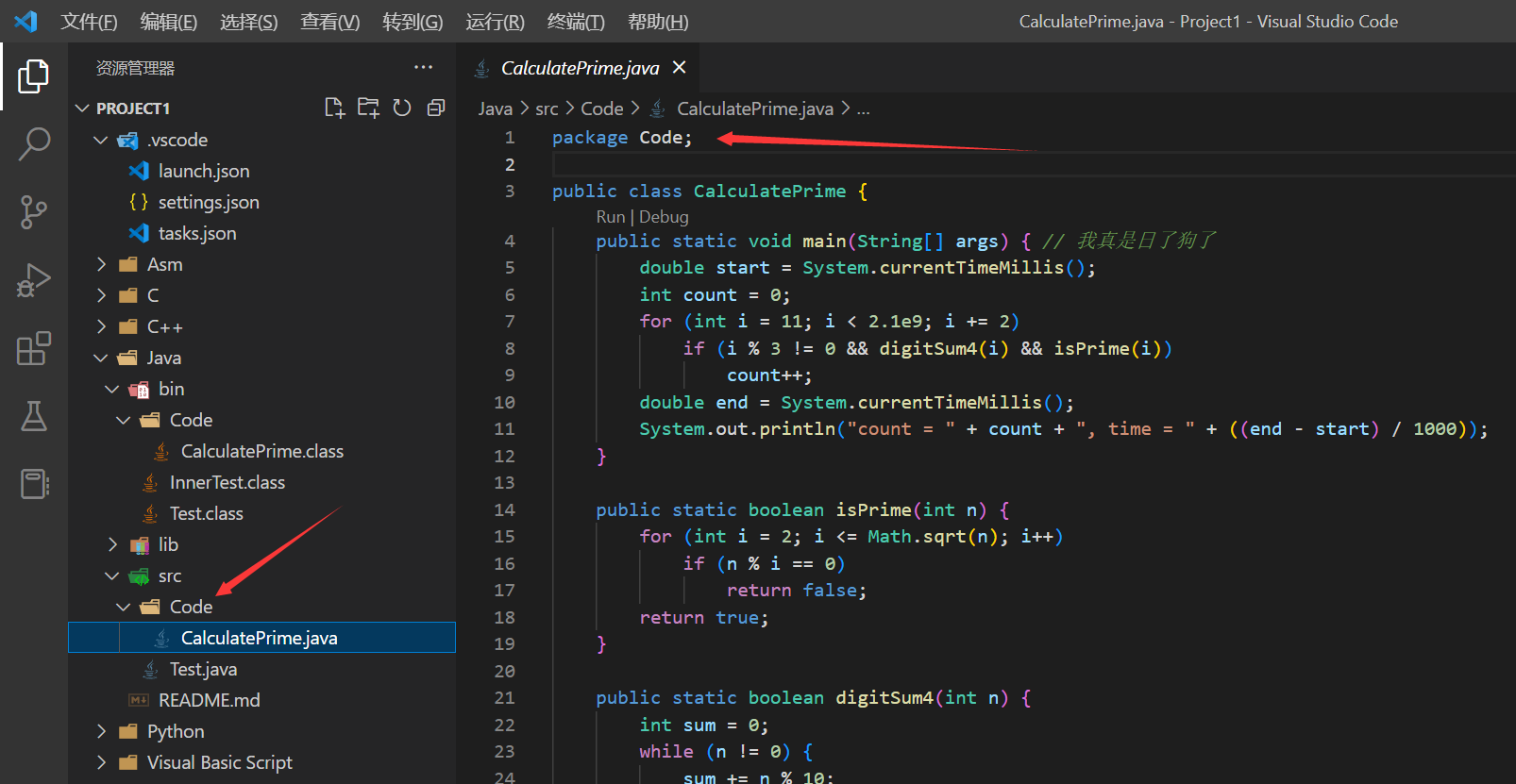Viewport: 1516px width, 784px height.
Task: Collapse the src folder
Action: 112,575
